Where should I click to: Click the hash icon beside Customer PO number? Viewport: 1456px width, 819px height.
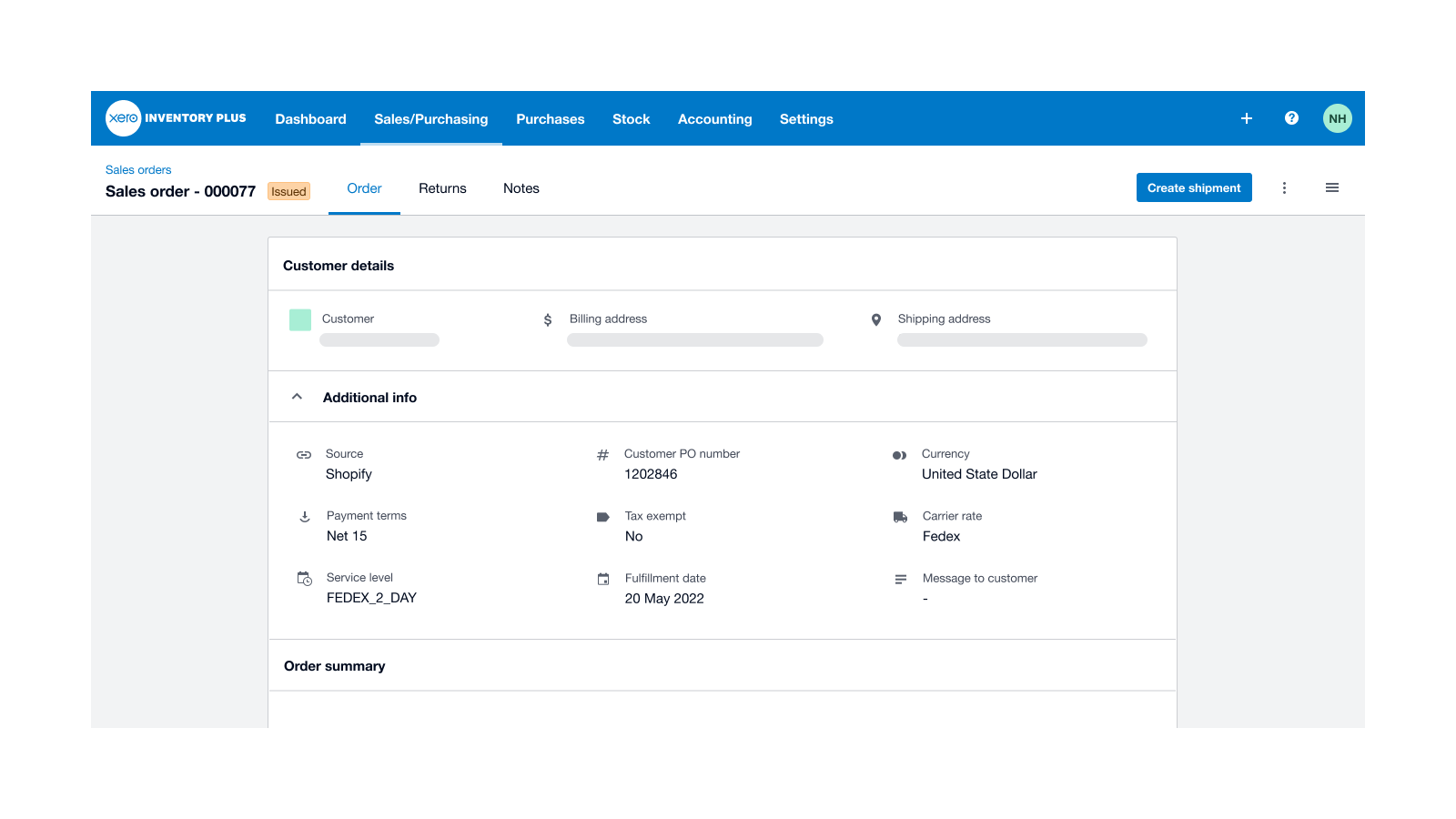(602, 453)
